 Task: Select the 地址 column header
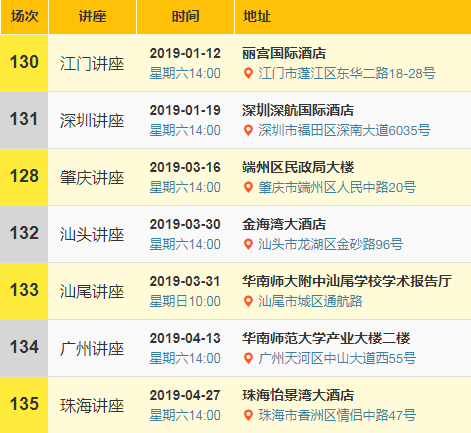coord(353,17)
